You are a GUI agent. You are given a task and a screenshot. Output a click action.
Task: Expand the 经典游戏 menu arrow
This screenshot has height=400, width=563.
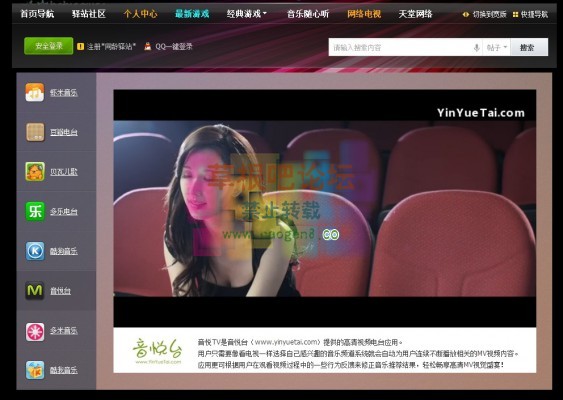pyautogui.click(x=265, y=13)
